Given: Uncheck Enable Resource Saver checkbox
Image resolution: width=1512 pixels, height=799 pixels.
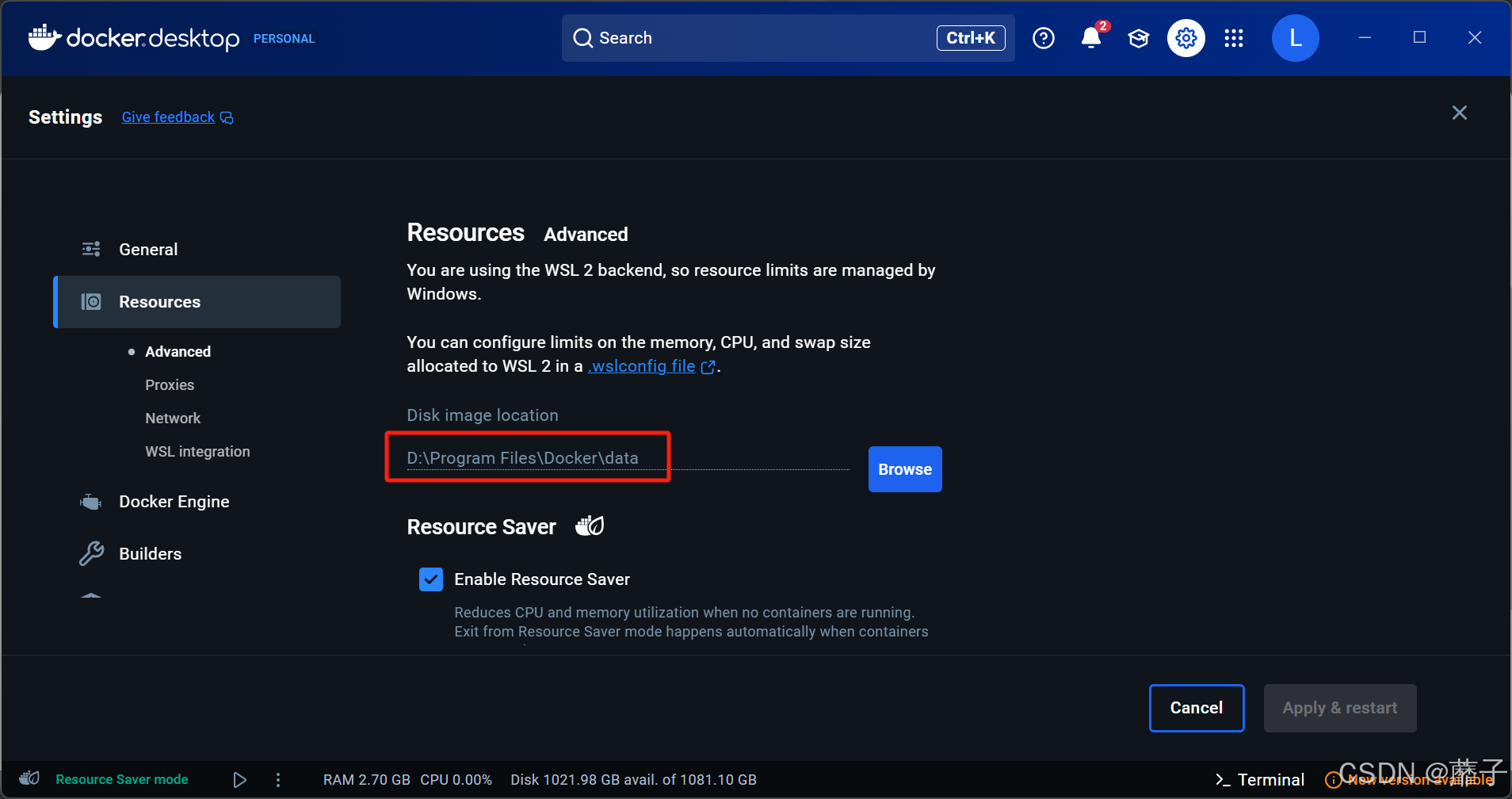Looking at the screenshot, I should (431, 579).
